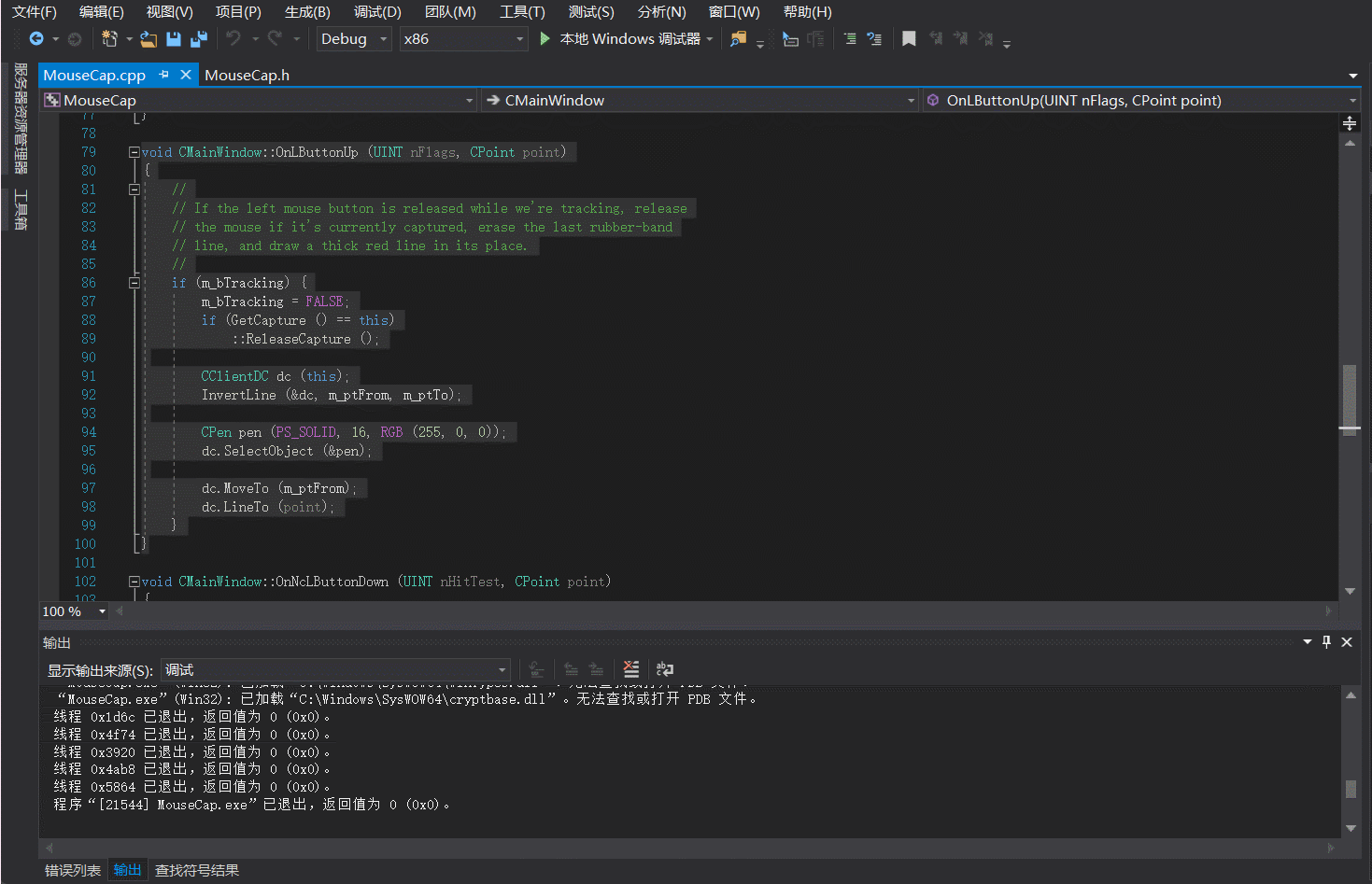
Task: Open the 工具箱 toolbox side panel
Action: click(x=21, y=210)
